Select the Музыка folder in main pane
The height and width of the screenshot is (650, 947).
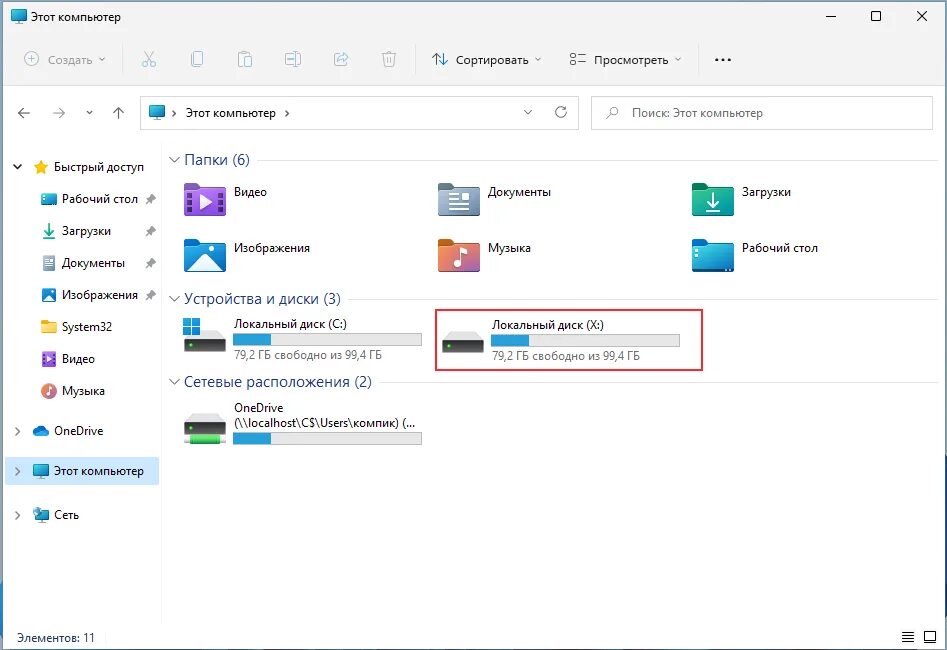click(484, 256)
